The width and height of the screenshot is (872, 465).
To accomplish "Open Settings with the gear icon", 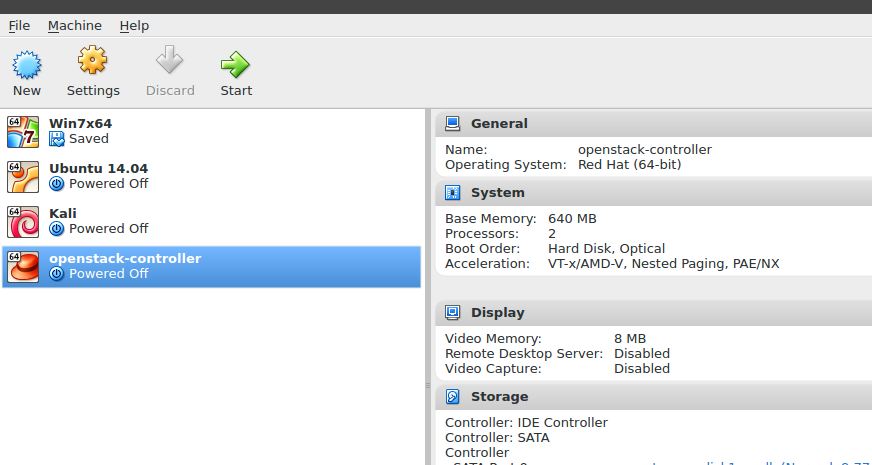I will (x=92, y=60).
